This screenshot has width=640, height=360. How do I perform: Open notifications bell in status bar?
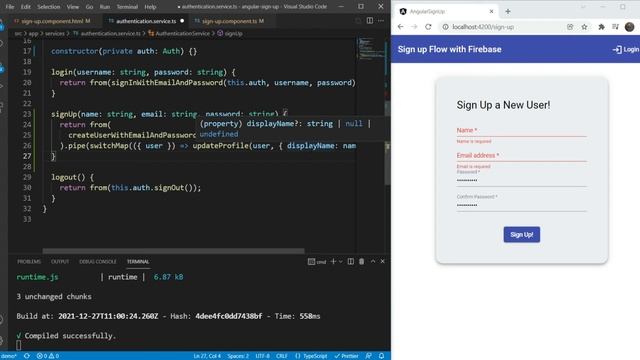(x=381, y=356)
